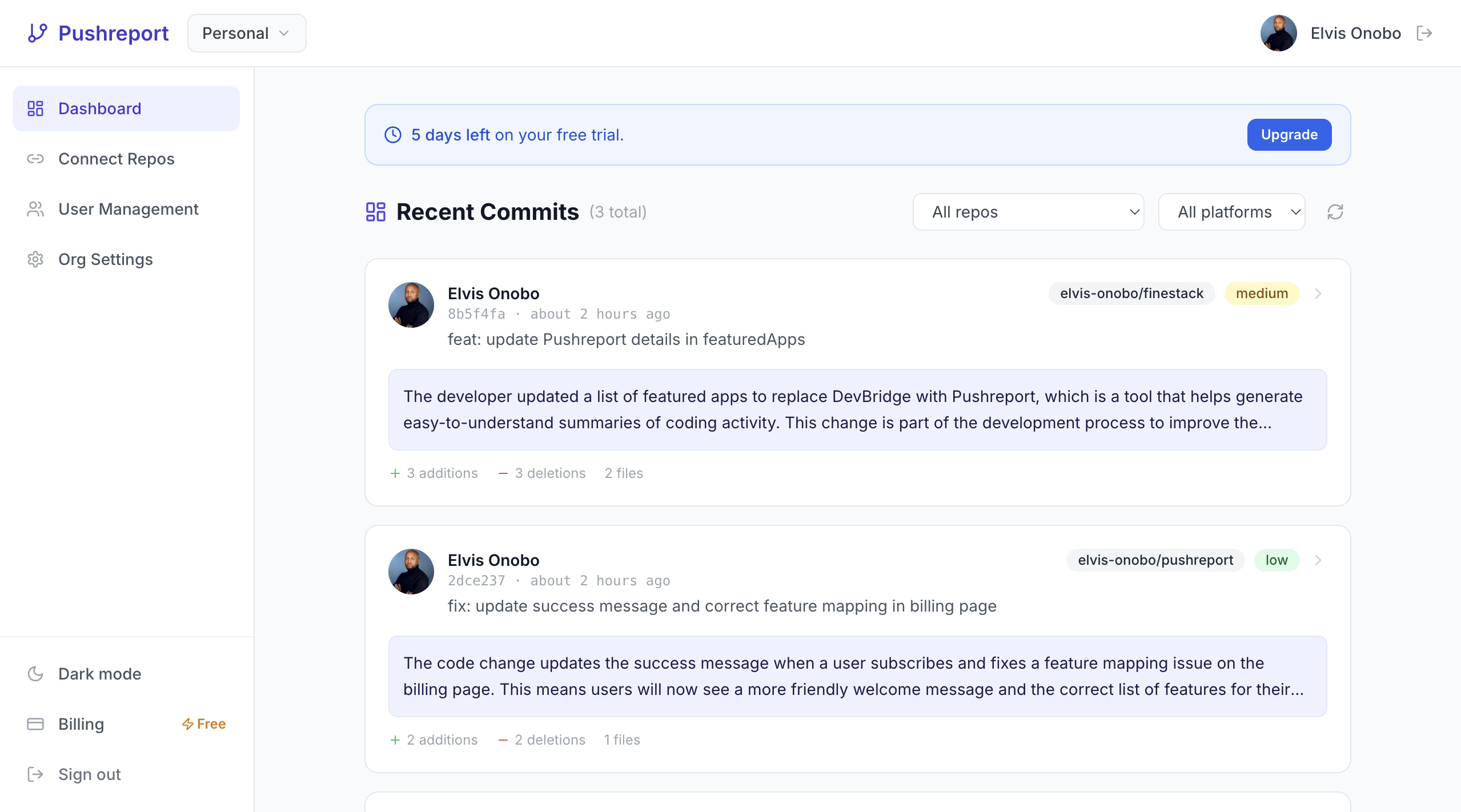The image size is (1461, 812).
Task: Click '2 files' on the finestack commit
Action: (624, 473)
